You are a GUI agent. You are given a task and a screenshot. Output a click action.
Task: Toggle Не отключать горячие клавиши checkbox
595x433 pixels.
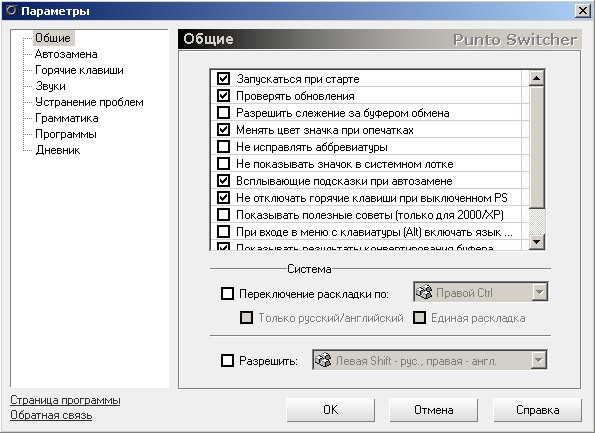pos(224,198)
